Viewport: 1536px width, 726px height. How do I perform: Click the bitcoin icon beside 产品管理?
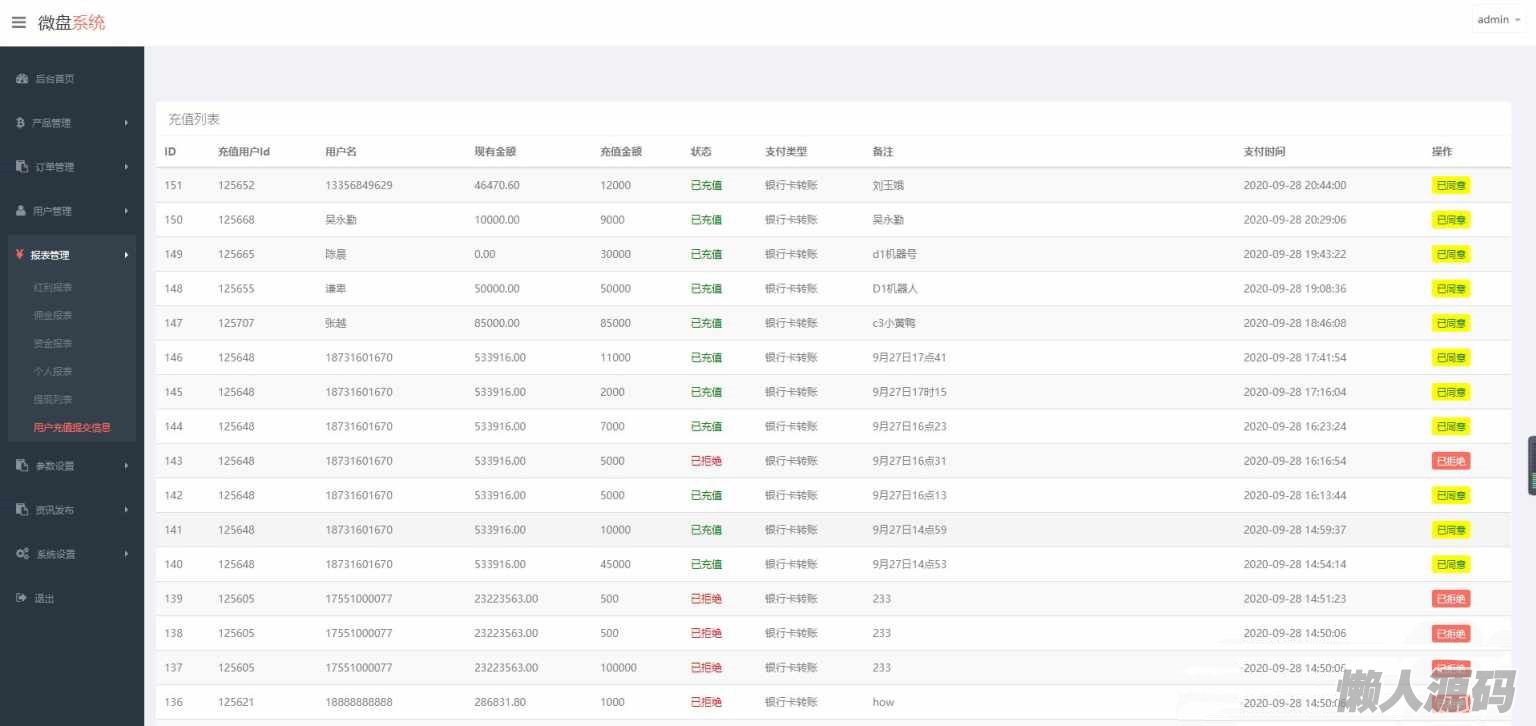(x=21, y=123)
